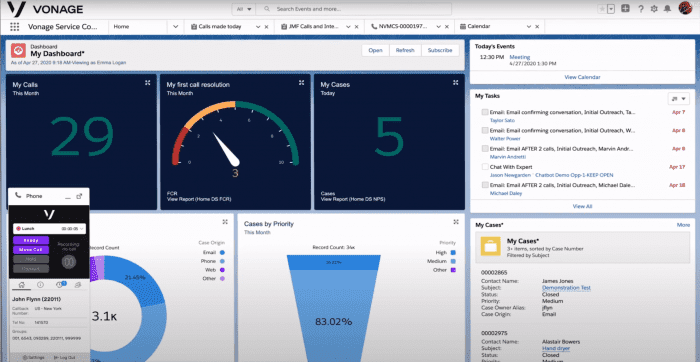Open View Report (Home DS FCR) link
Image resolution: width=700 pixels, height=362 pixels.
coord(199,199)
